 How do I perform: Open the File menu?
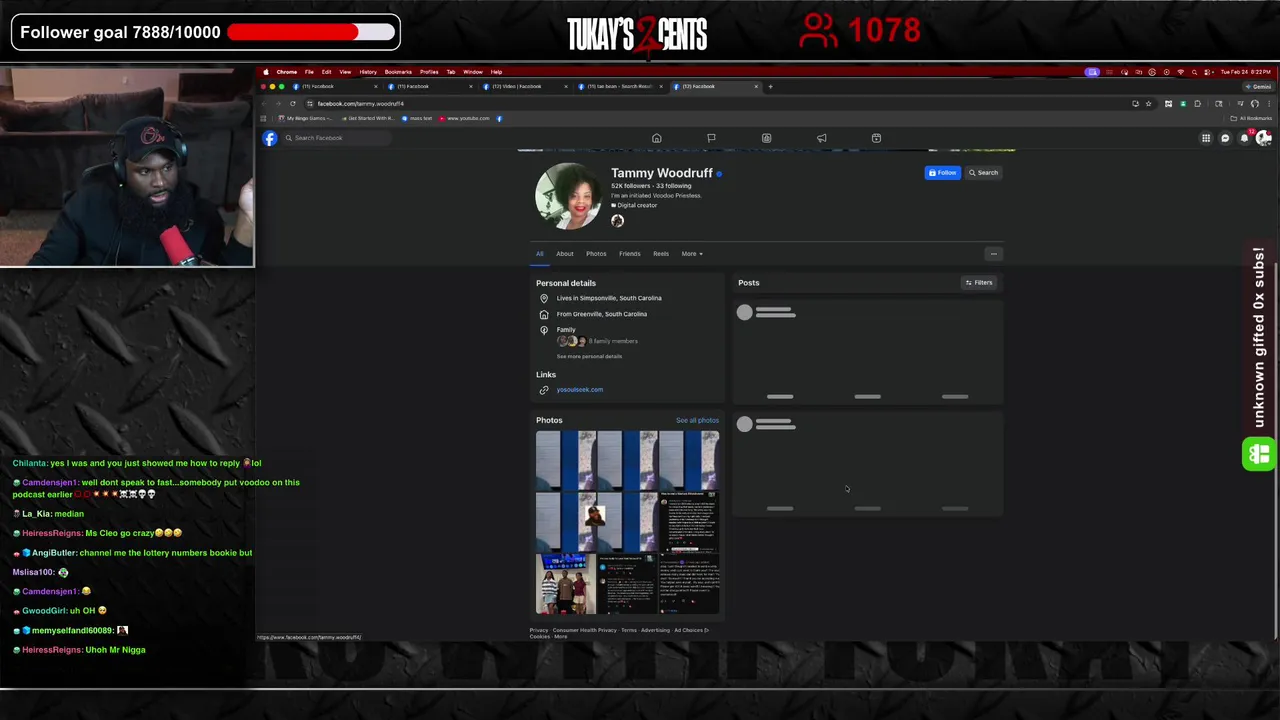[x=309, y=72]
